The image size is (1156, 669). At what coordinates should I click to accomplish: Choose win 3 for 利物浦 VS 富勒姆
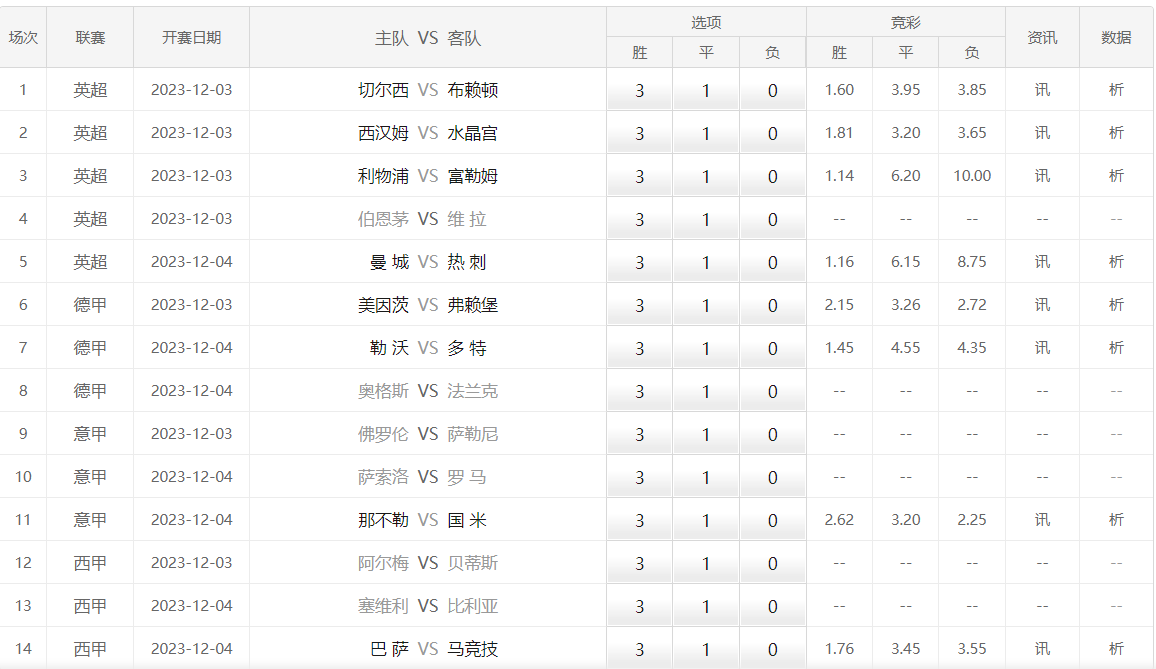pyautogui.click(x=639, y=176)
